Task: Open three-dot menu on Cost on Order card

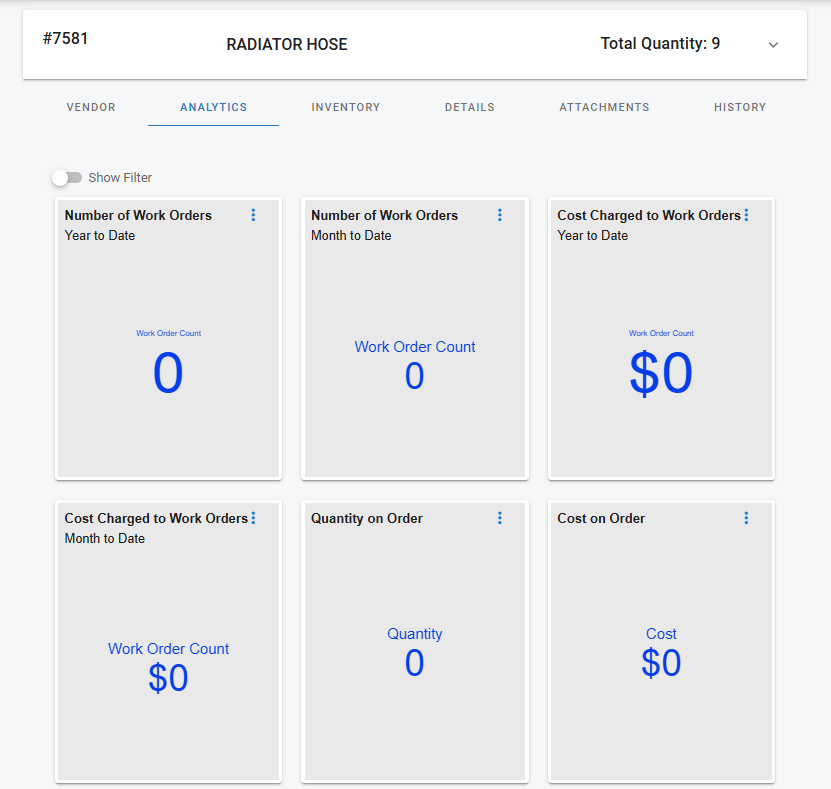Action: click(746, 518)
